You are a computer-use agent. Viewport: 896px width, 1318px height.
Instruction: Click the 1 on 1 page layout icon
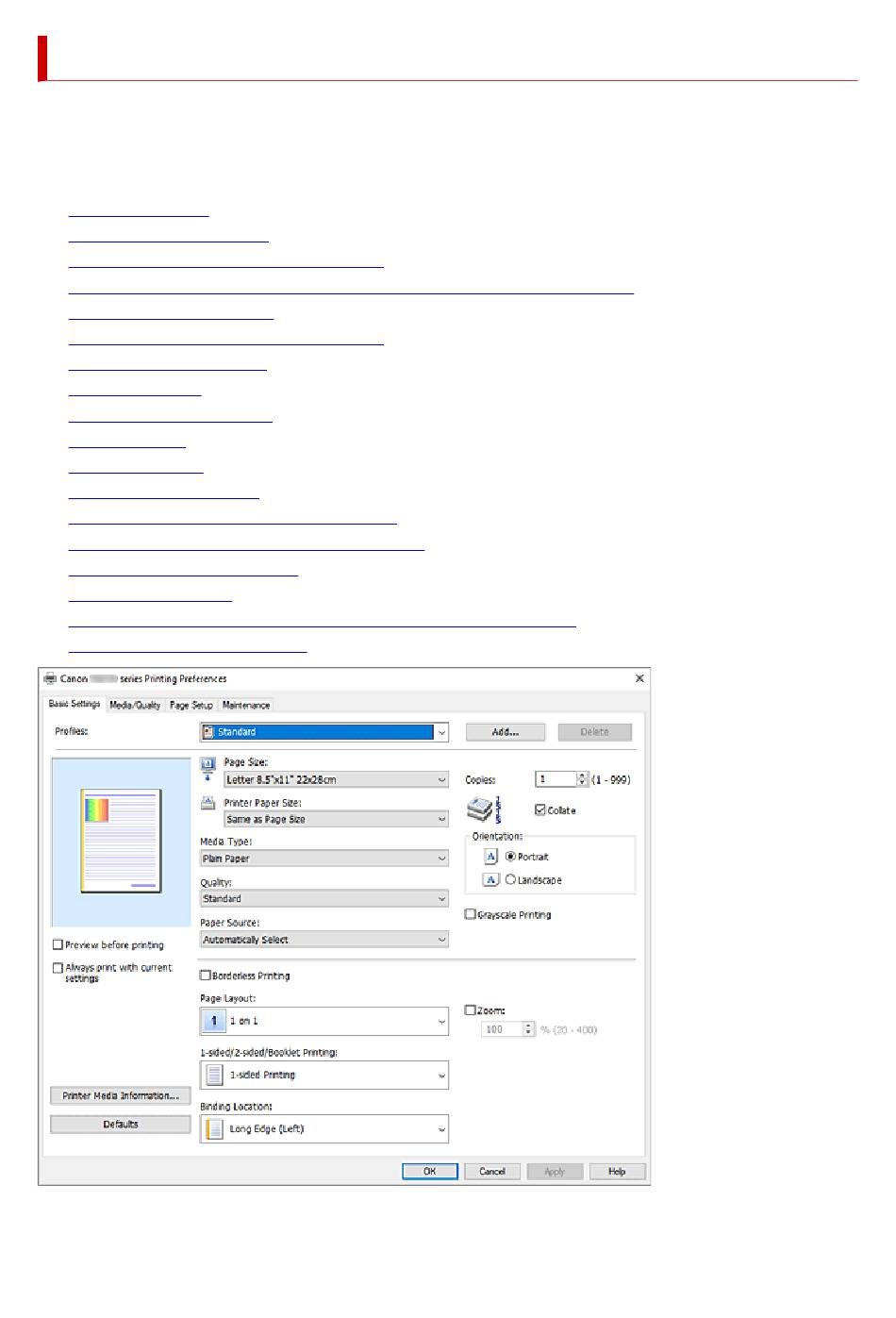[214, 1021]
